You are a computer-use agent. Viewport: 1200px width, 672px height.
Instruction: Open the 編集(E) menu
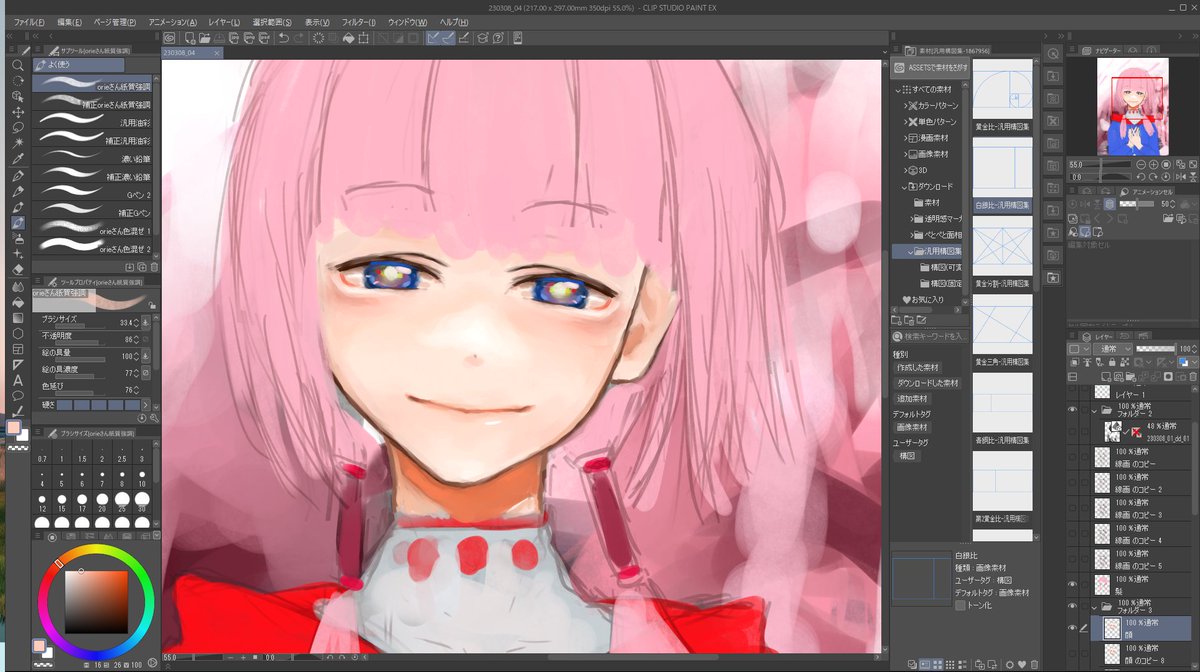click(x=70, y=22)
